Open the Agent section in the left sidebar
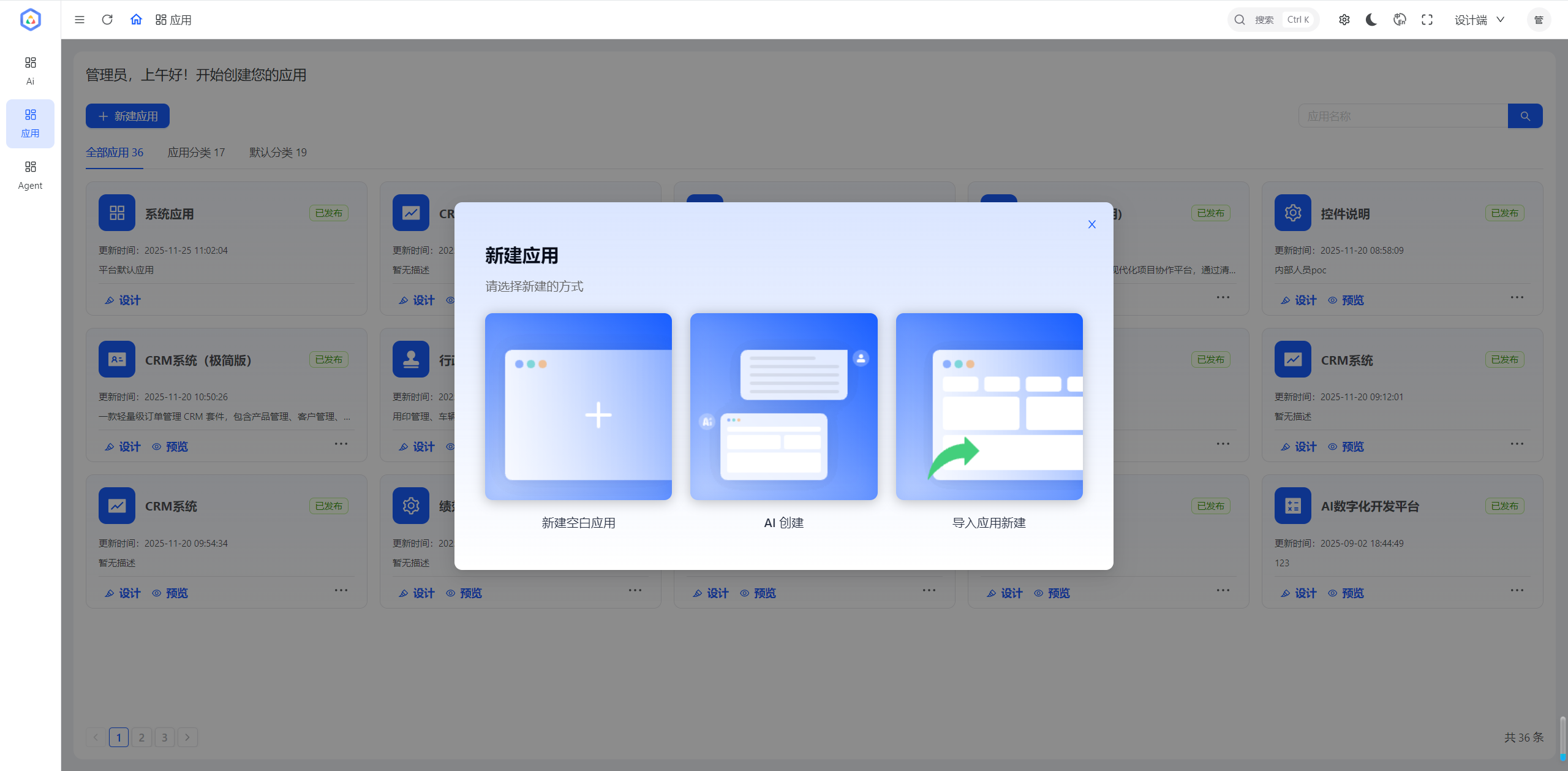Image resolution: width=1568 pixels, height=771 pixels. (x=29, y=174)
